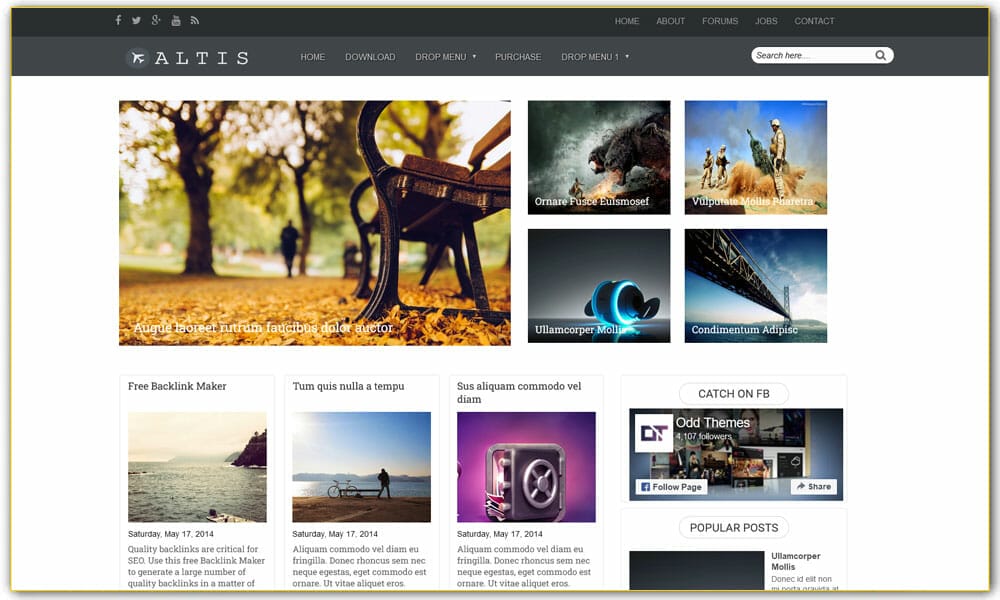The width and height of the screenshot is (1000, 600).
Task: Click the Facebook icon in the top bar
Action: 118,19
